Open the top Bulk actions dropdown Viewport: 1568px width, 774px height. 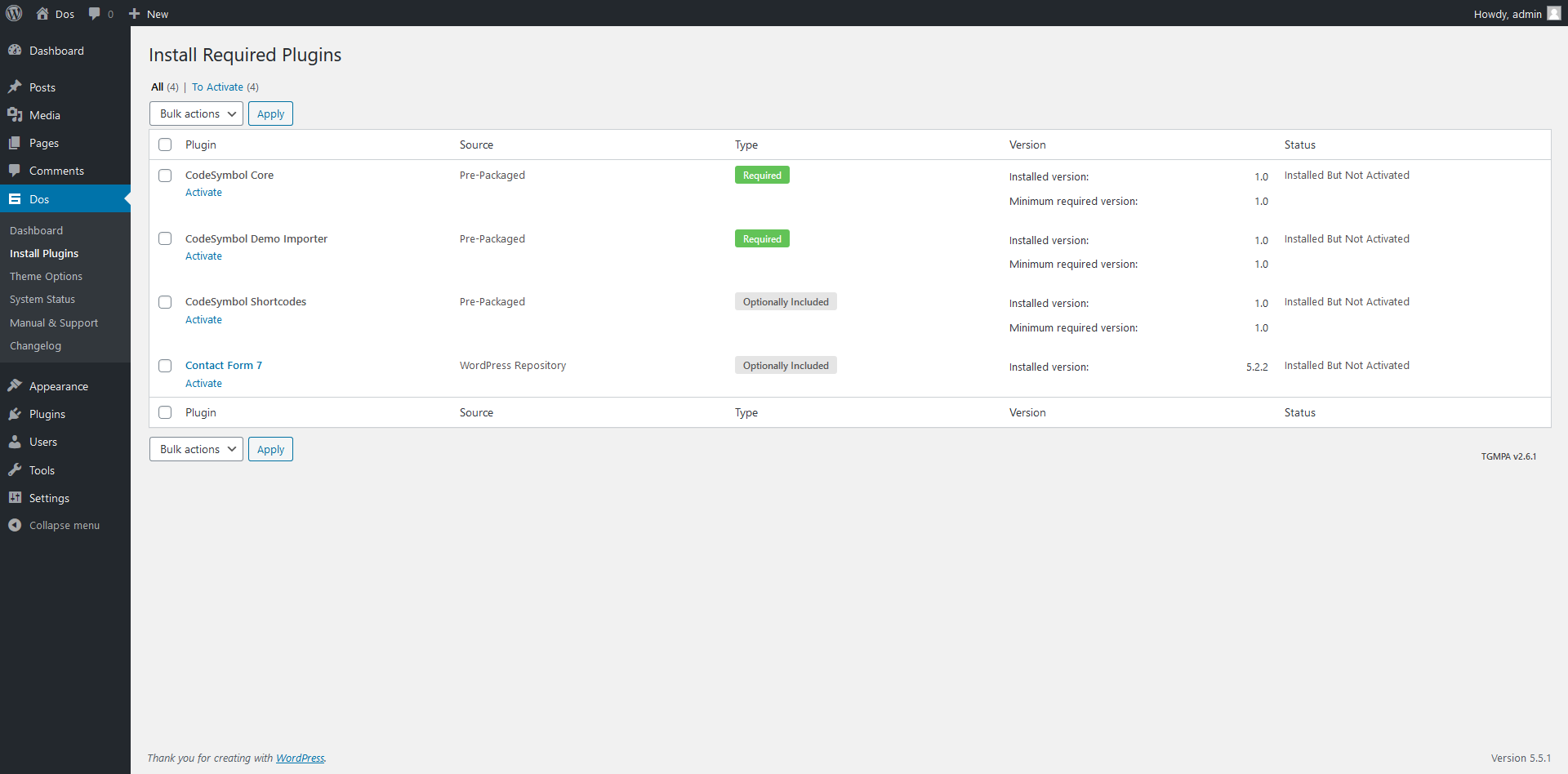coord(196,113)
